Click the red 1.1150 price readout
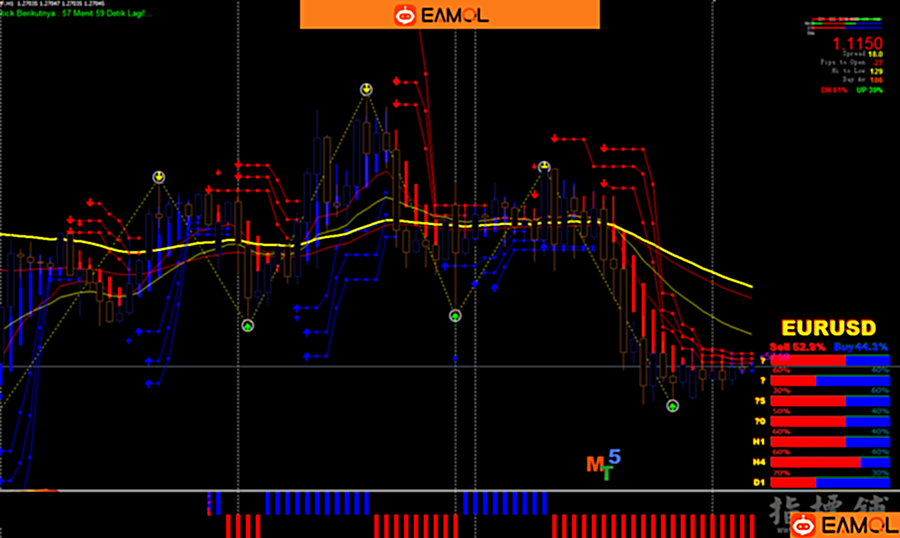 pyautogui.click(x=856, y=44)
